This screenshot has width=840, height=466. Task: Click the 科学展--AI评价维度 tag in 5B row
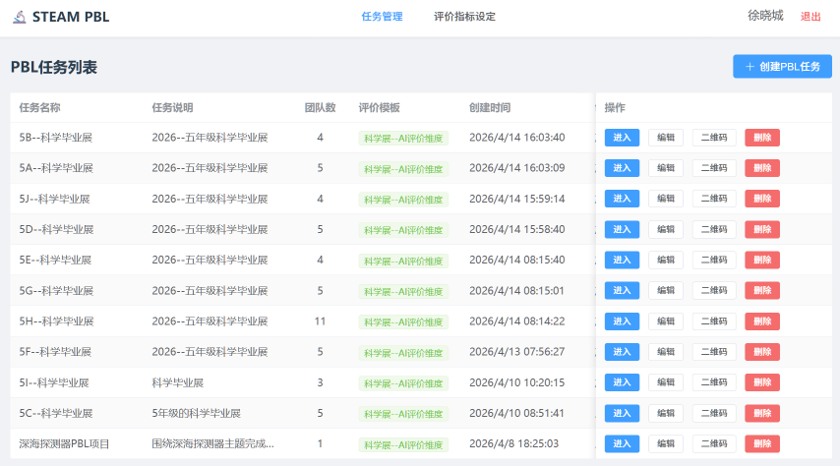pyautogui.click(x=403, y=138)
